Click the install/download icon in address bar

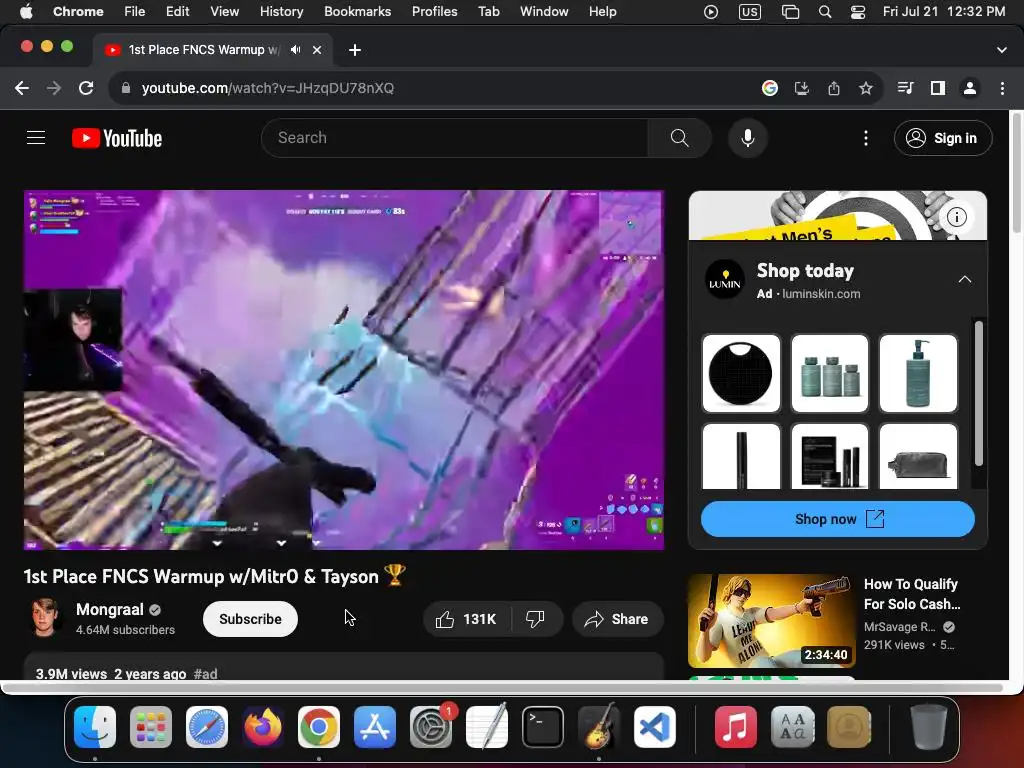click(802, 88)
